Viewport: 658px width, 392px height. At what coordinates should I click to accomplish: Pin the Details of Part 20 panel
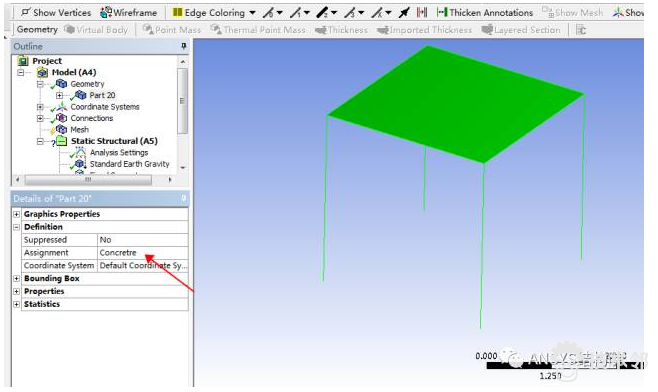click(184, 198)
